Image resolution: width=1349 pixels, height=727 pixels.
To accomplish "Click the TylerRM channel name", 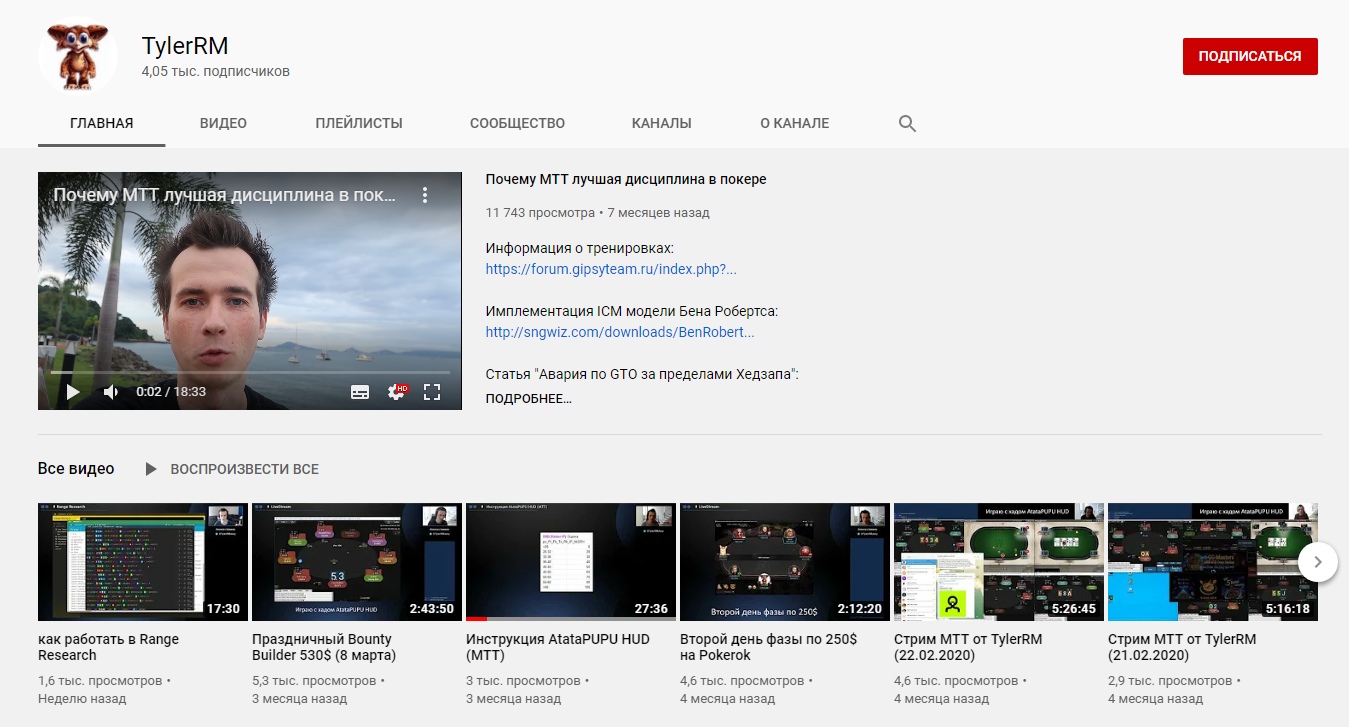I will coord(186,46).
